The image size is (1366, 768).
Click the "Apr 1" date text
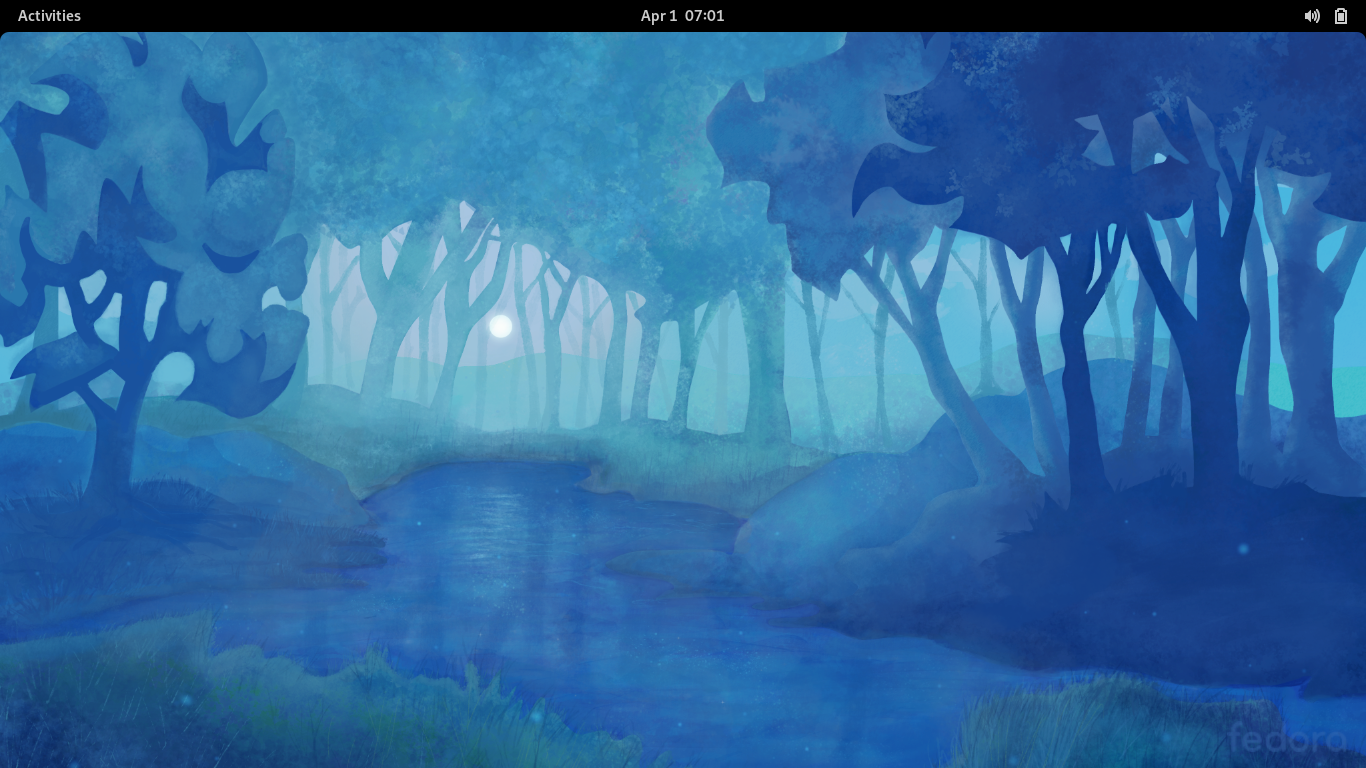[x=658, y=16]
